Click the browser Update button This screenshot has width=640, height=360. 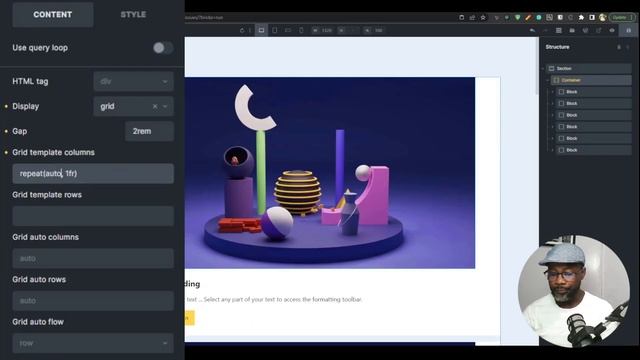[x=622, y=18]
